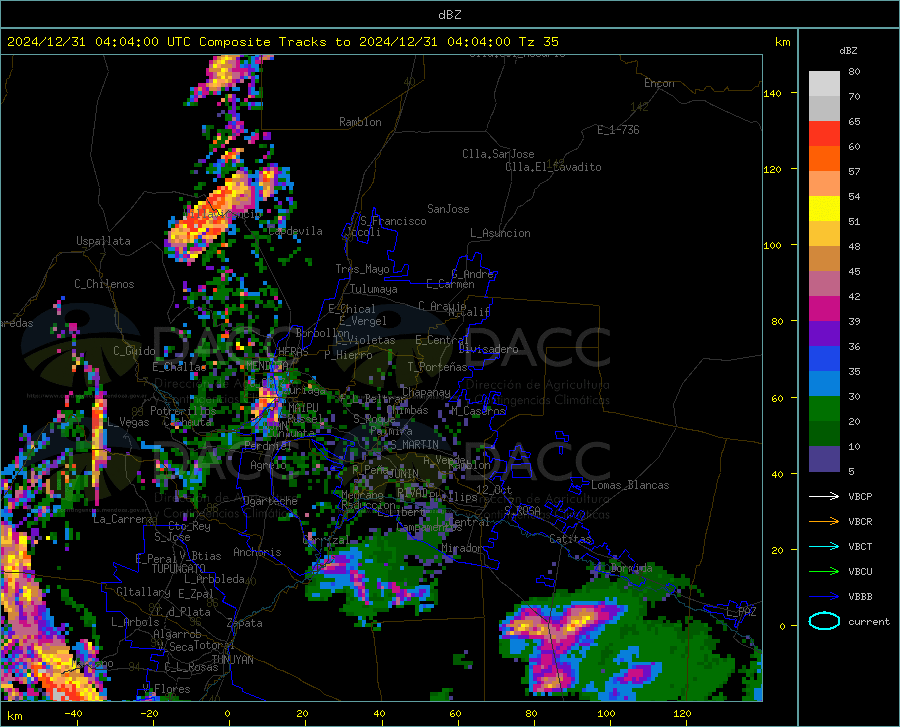Click the VBCT legend label
The width and height of the screenshot is (900, 727).
(x=860, y=547)
